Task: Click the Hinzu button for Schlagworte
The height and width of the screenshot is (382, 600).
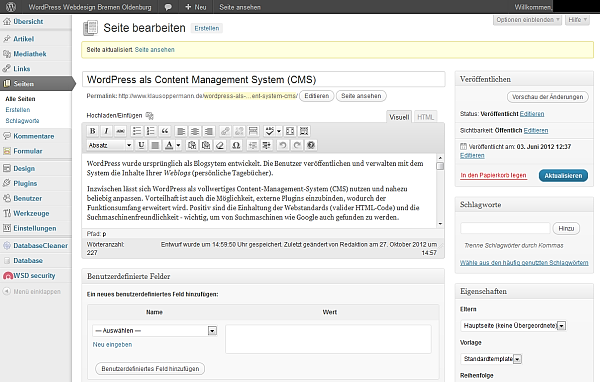Action: pos(566,229)
